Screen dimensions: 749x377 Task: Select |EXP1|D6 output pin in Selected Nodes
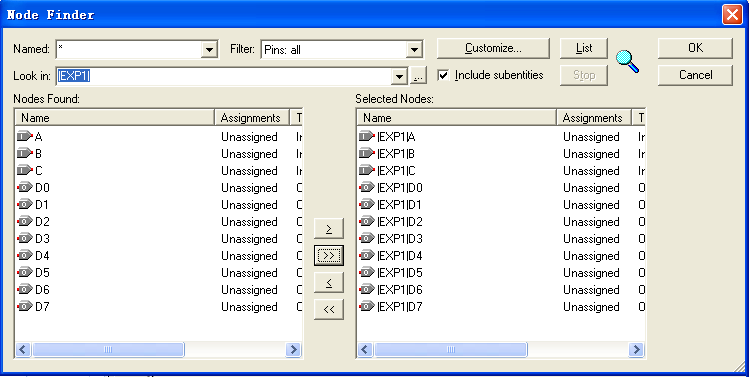(501, 290)
